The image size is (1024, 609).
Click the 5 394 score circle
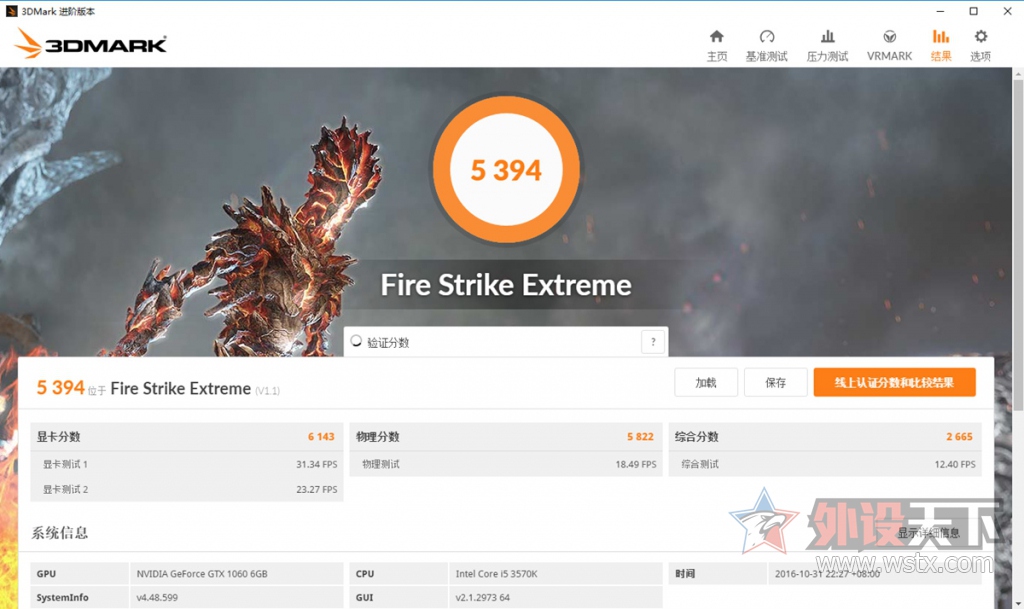506,170
